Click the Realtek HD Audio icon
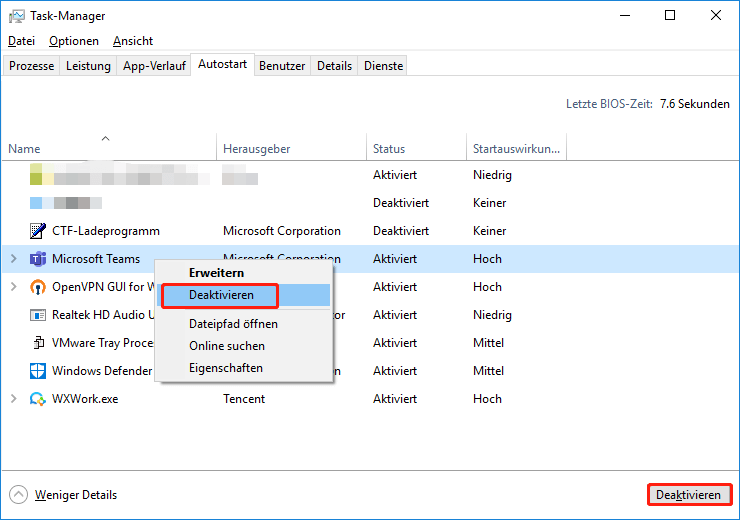Image resolution: width=740 pixels, height=520 pixels. 38,315
